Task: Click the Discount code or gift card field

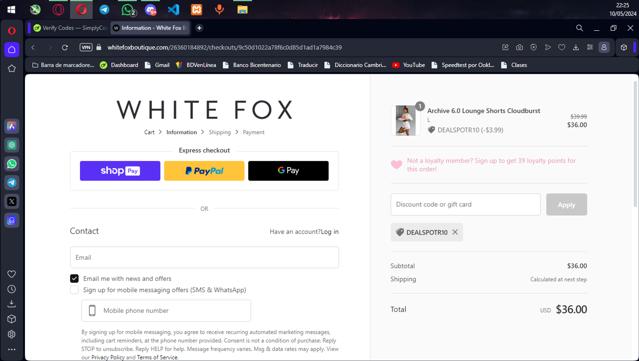Action: click(x=465, y=205)
